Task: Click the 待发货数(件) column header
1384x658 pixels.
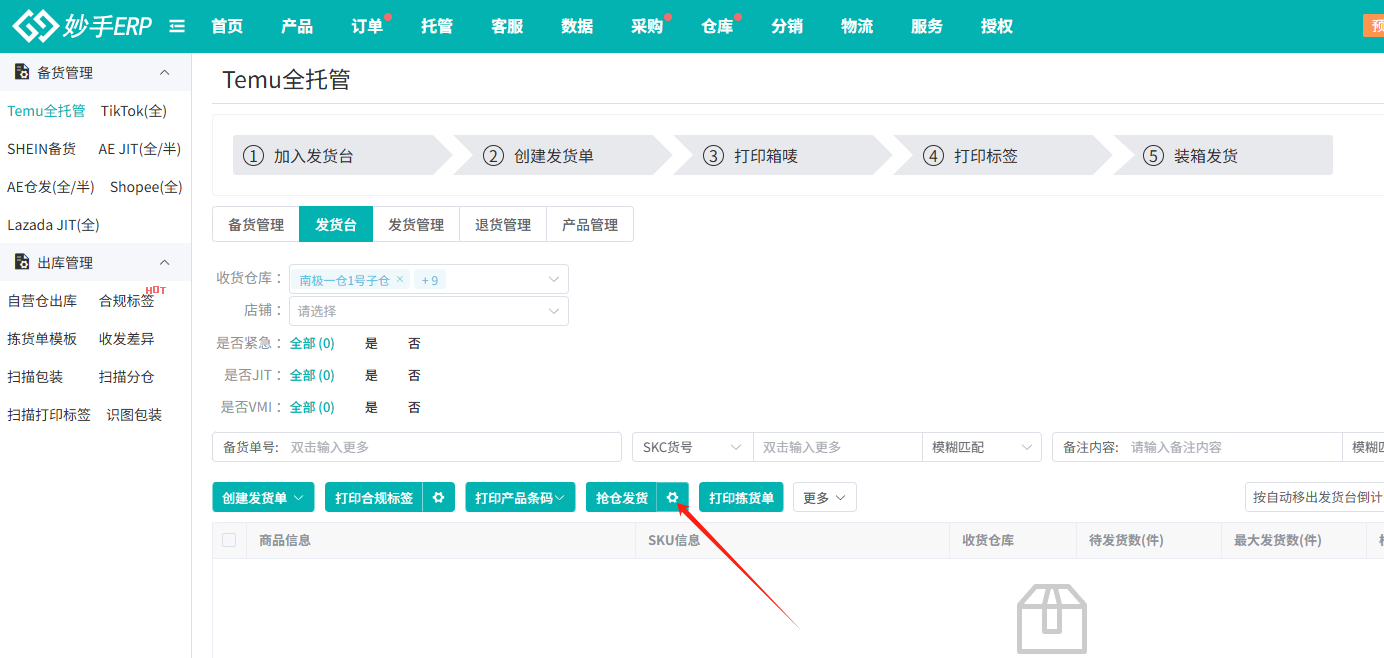Action: tap(1126, 540)
